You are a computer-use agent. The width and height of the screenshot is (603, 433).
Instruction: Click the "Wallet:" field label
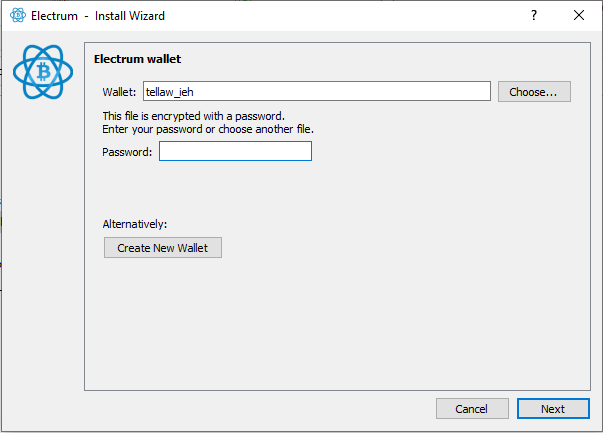tap(120, 92)
